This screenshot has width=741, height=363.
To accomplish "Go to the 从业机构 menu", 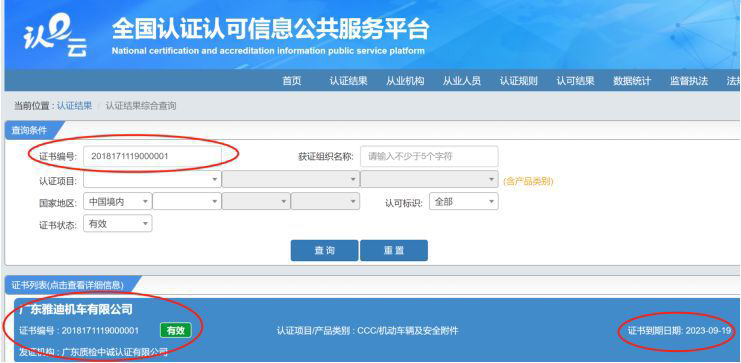I will pyautogui.click(x=405, y=81).
